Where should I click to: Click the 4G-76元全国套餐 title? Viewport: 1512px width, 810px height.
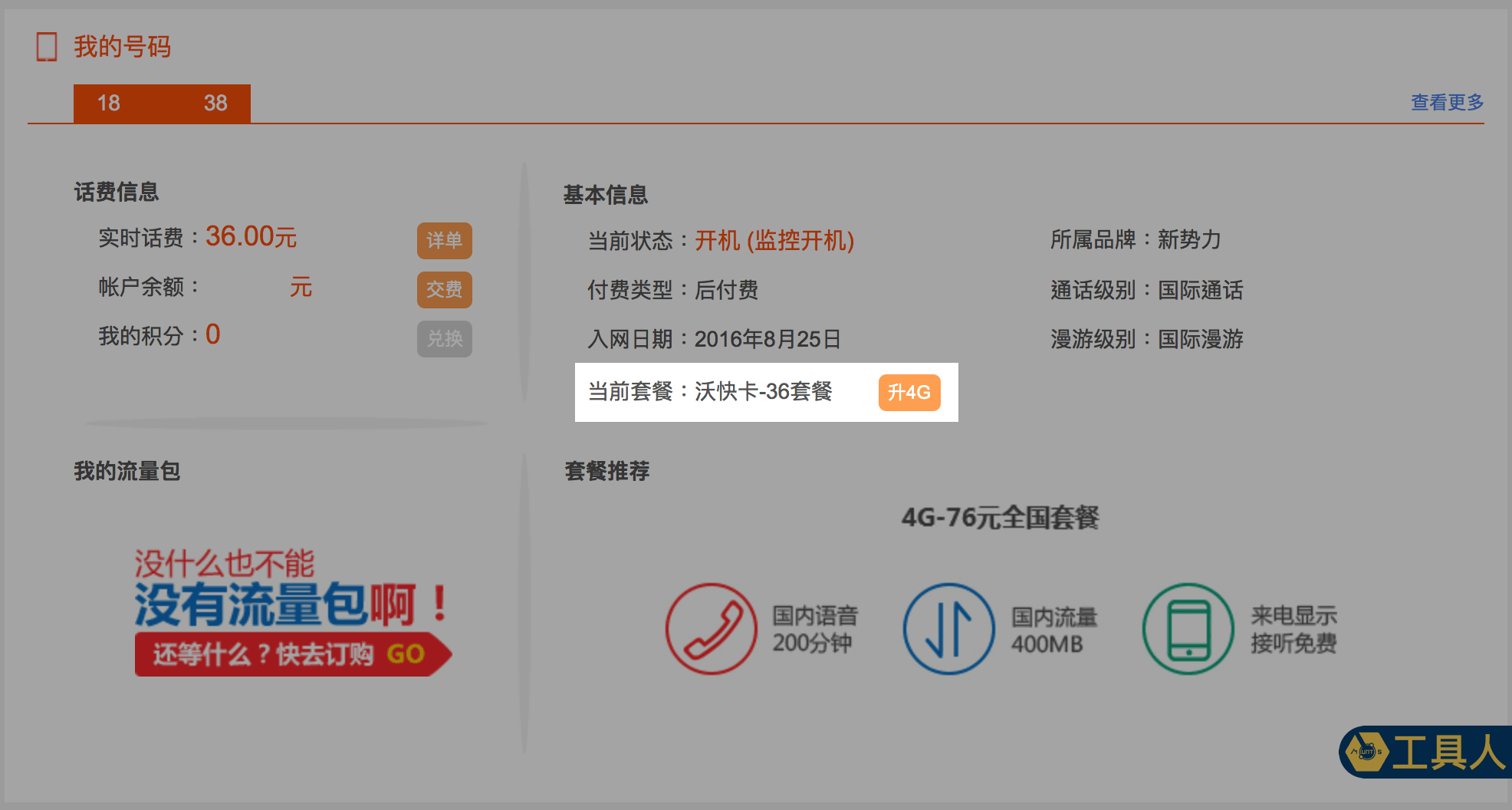[1000, 518]
